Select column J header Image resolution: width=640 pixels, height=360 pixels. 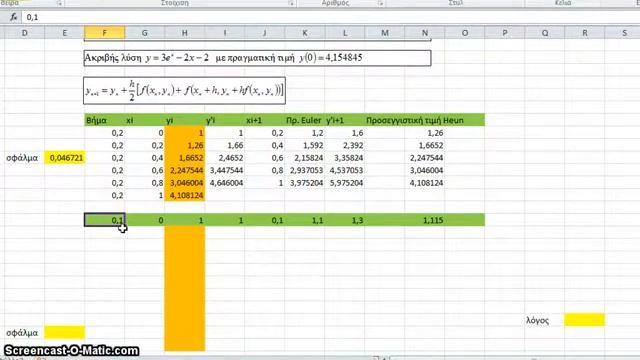tap(264, 33)
